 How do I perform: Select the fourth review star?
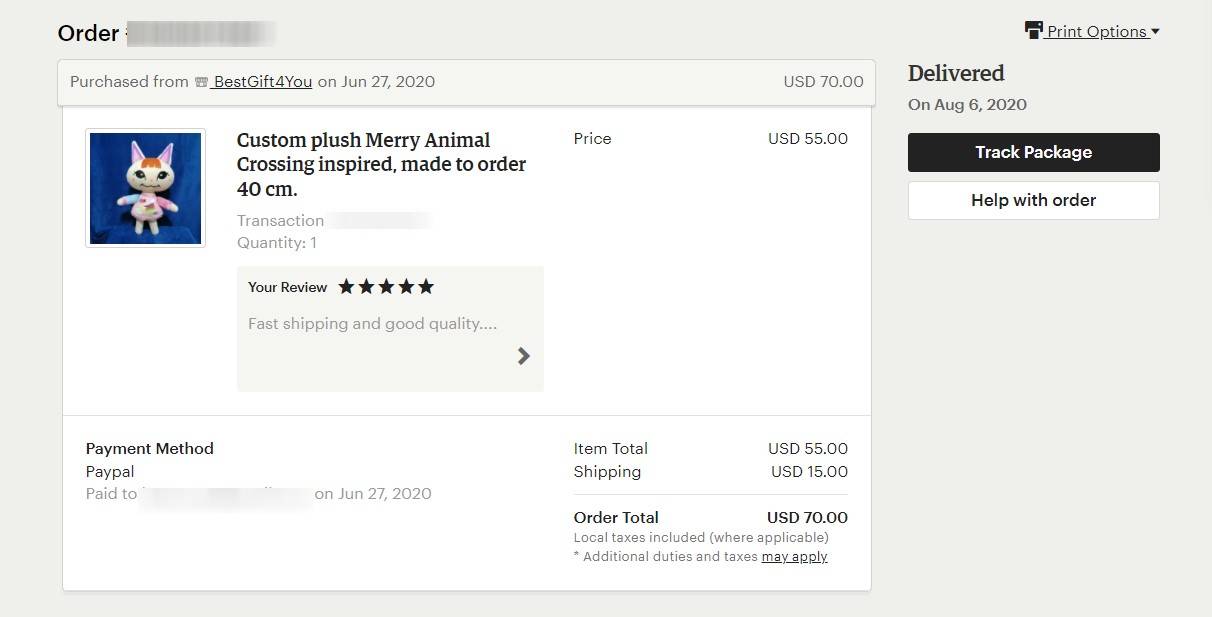[x=406, y=287]
